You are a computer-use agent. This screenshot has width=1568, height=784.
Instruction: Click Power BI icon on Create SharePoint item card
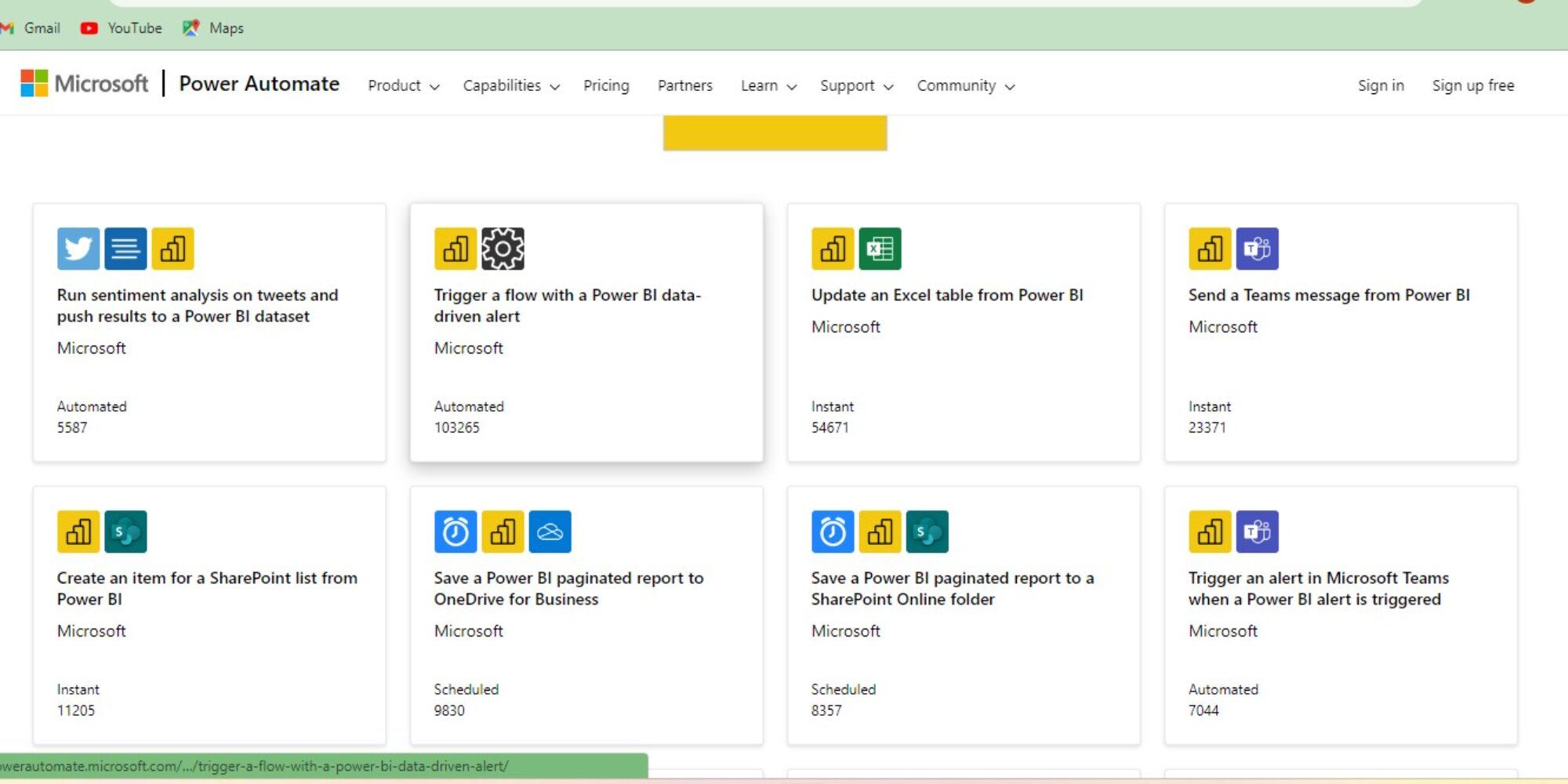point(78,532)
